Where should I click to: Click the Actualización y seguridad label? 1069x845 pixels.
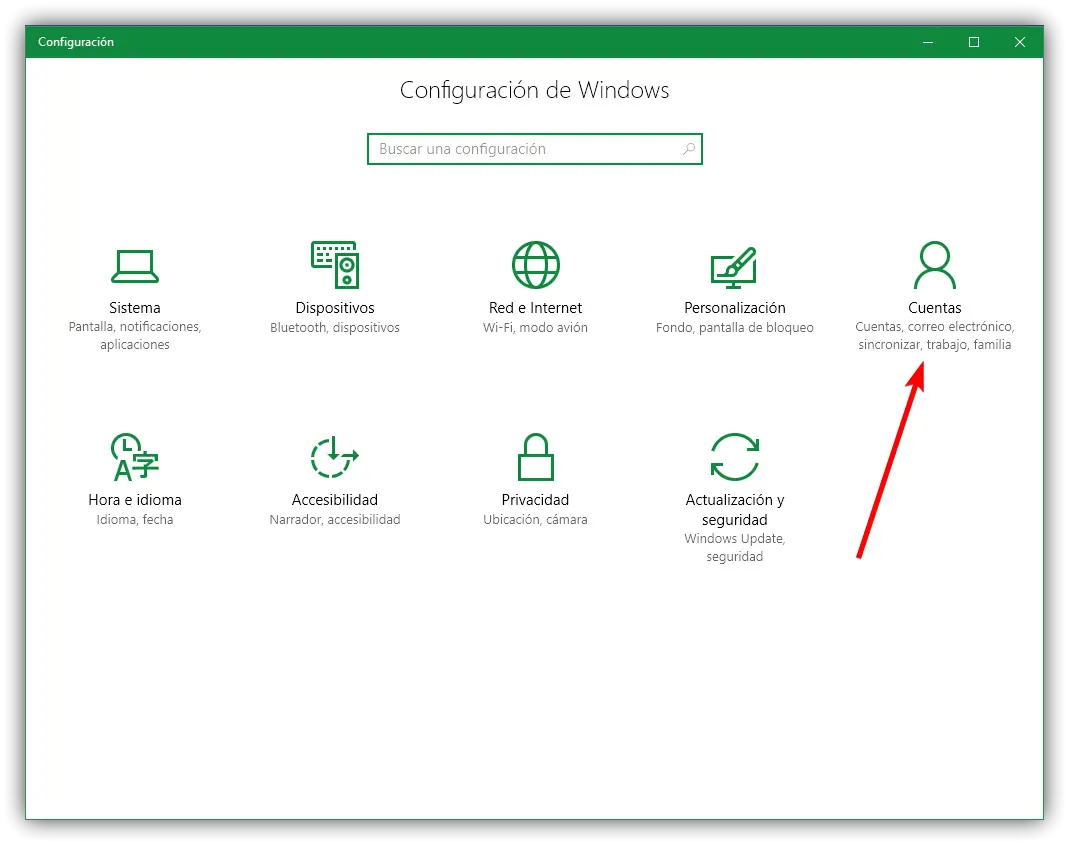coord(734,509)
